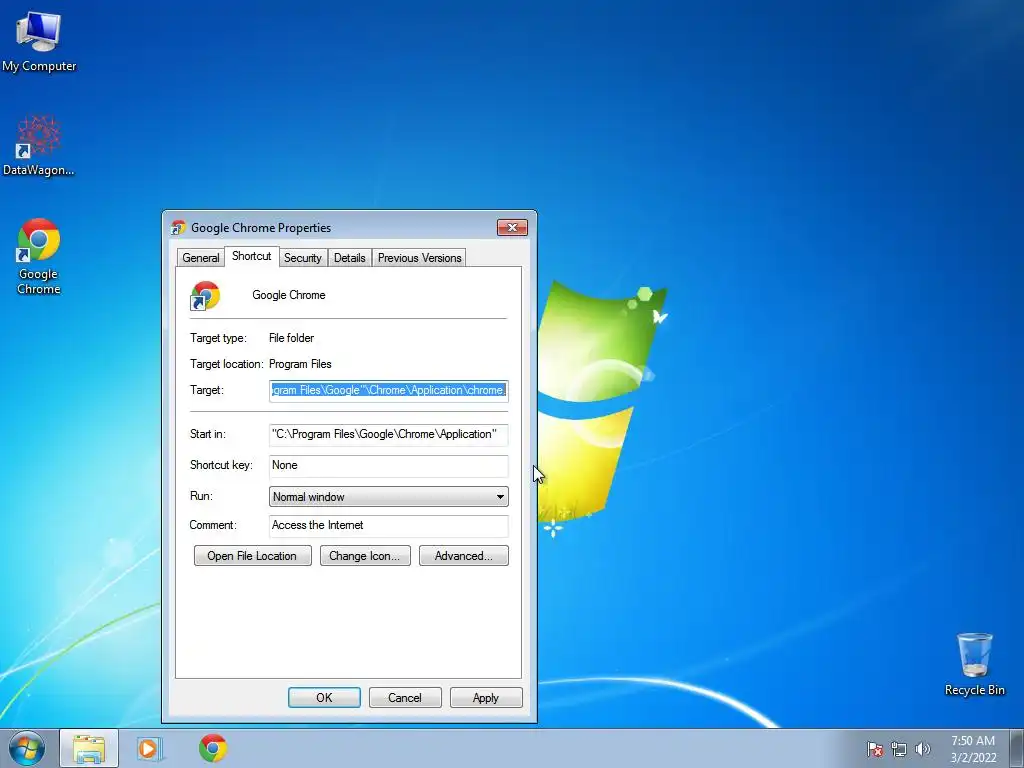The image size is (1024, 768).
Task: Focus the Shortcut key field
Action: [389, 466]
